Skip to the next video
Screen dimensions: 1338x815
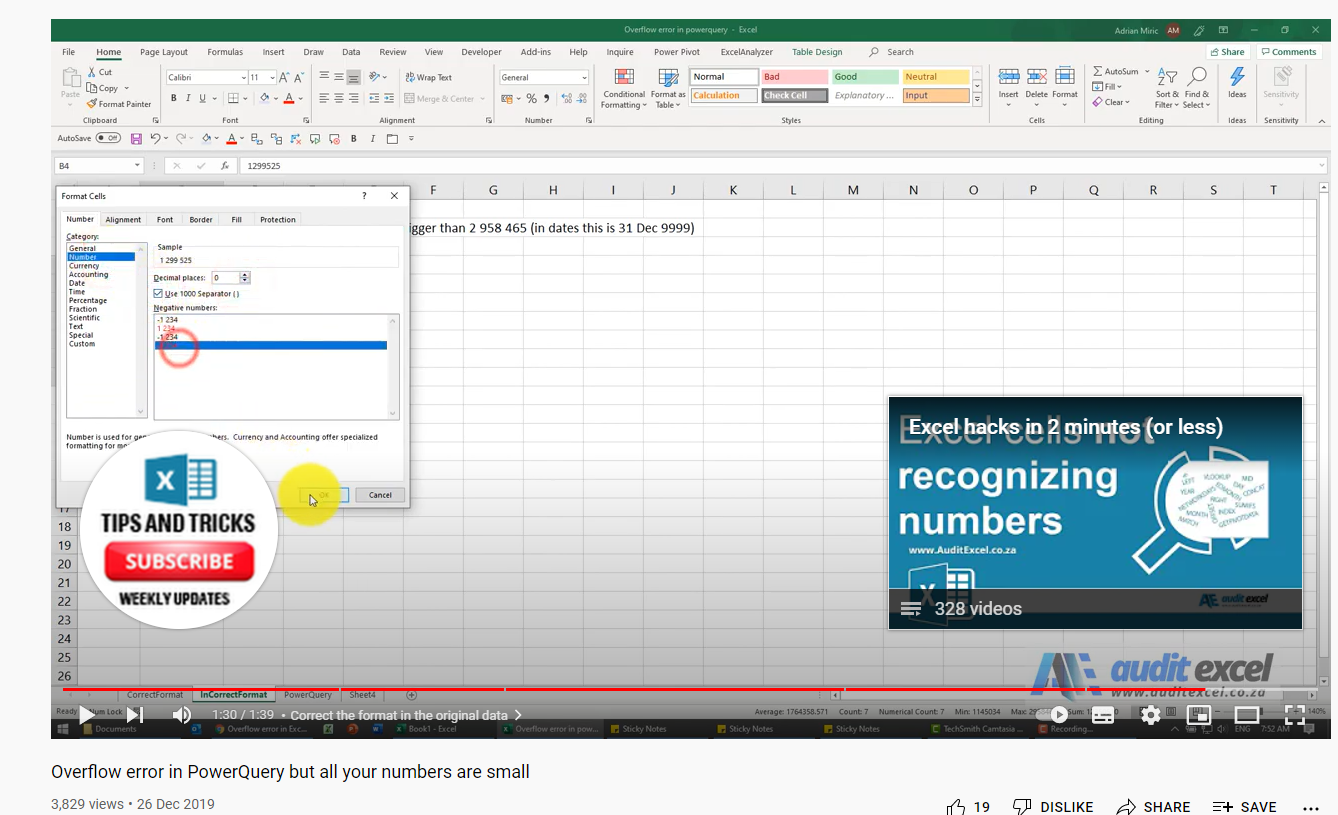tap(135, 715)
